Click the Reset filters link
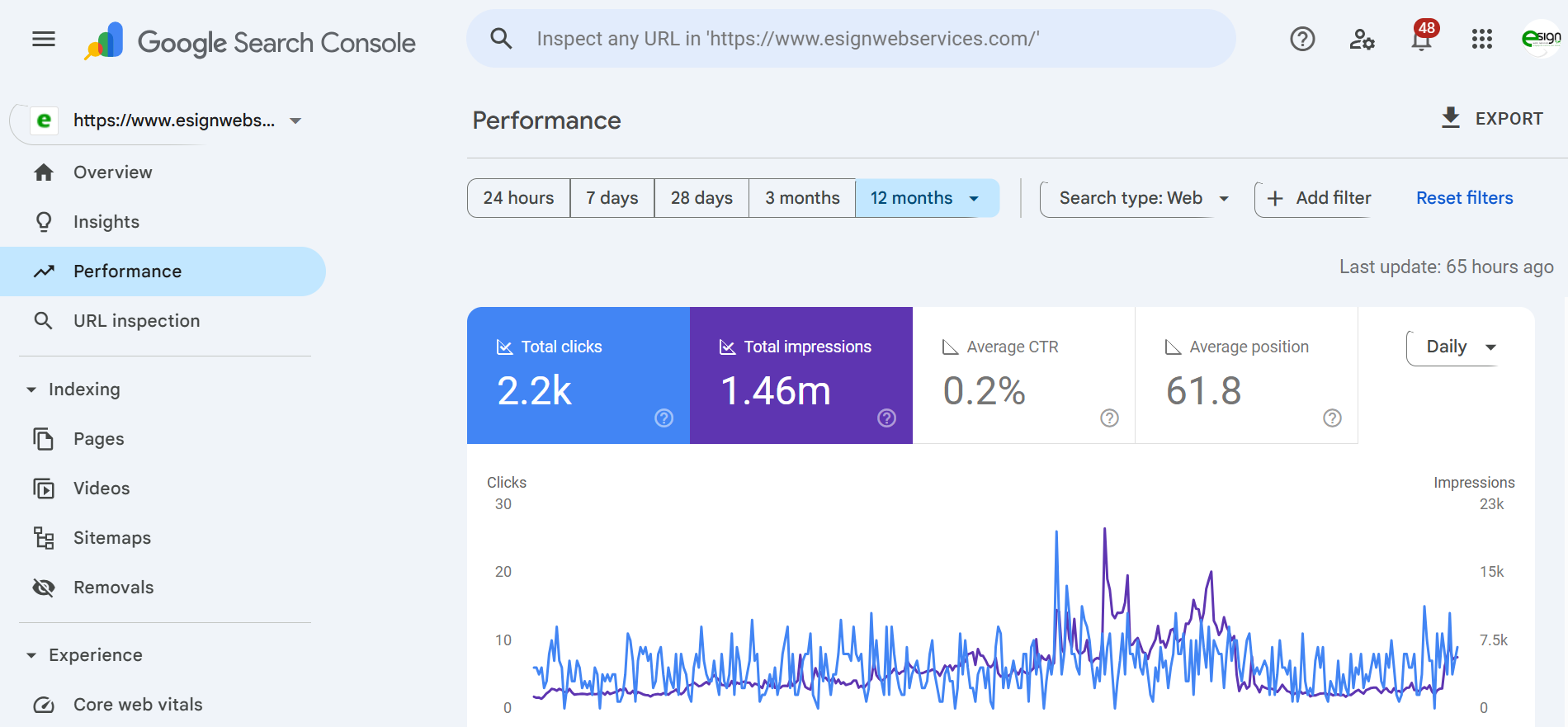 click(1464, 198)
